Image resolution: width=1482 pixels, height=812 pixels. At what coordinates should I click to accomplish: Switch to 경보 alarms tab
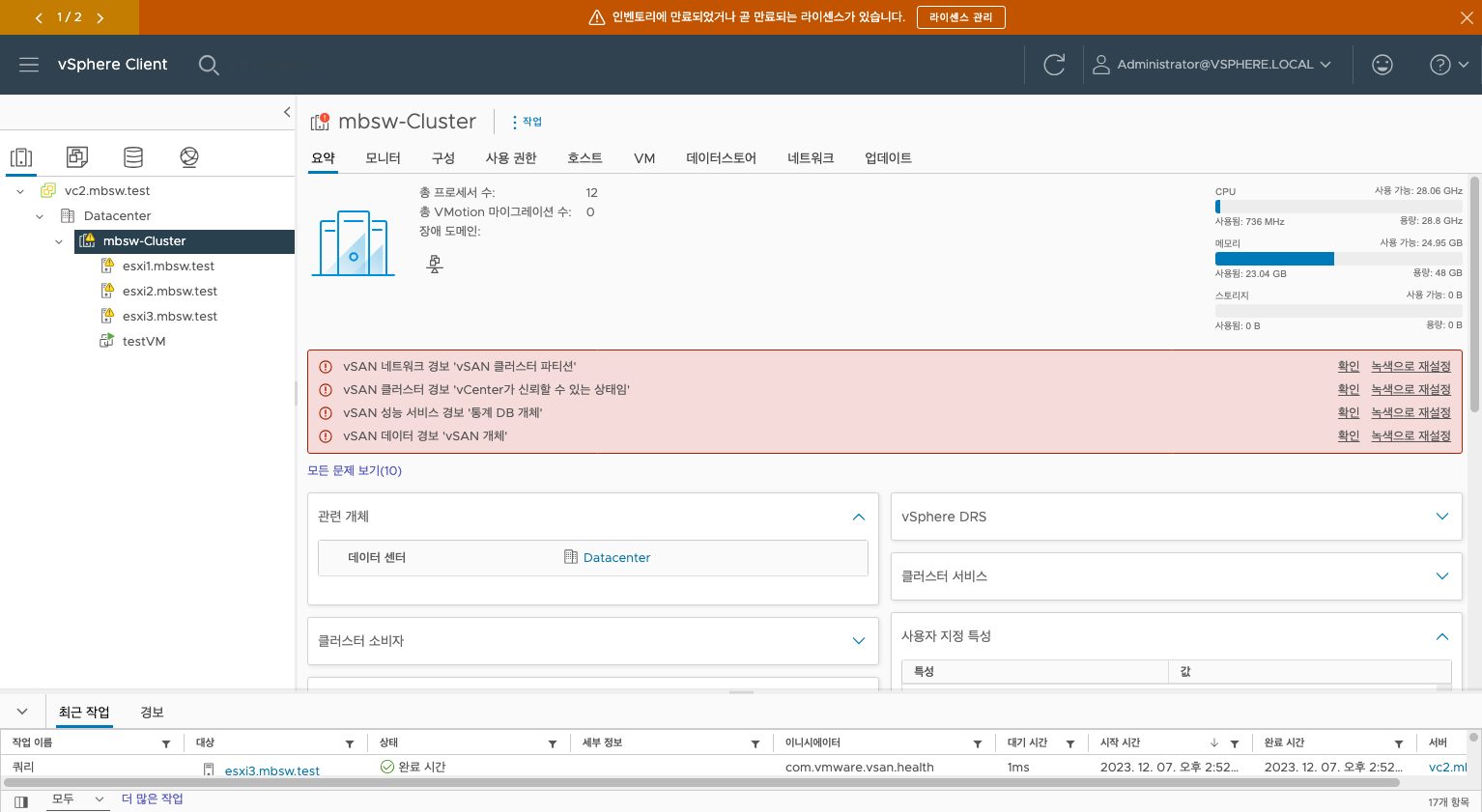(152, 713)
